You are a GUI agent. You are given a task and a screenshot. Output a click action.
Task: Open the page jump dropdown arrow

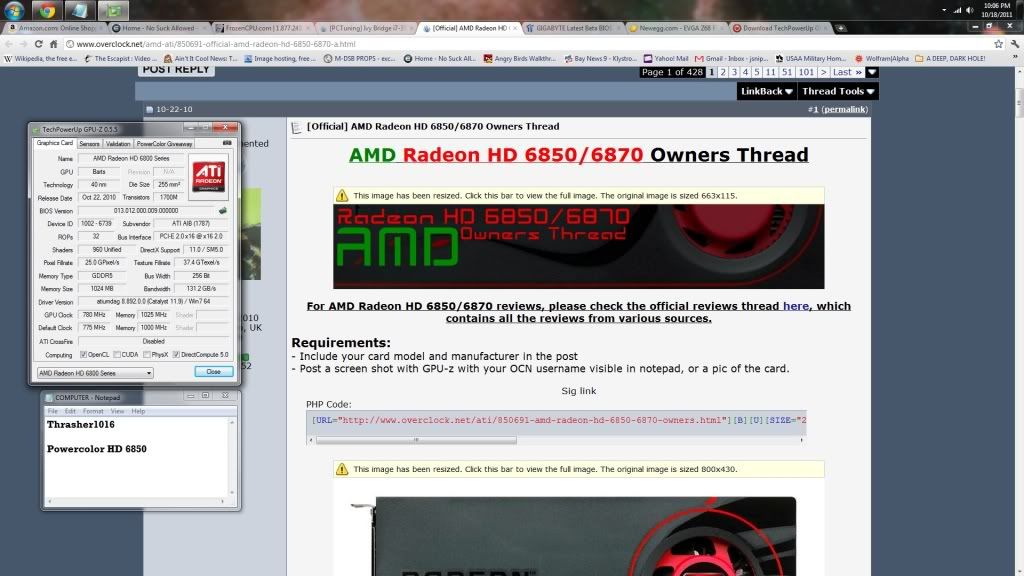872,72
